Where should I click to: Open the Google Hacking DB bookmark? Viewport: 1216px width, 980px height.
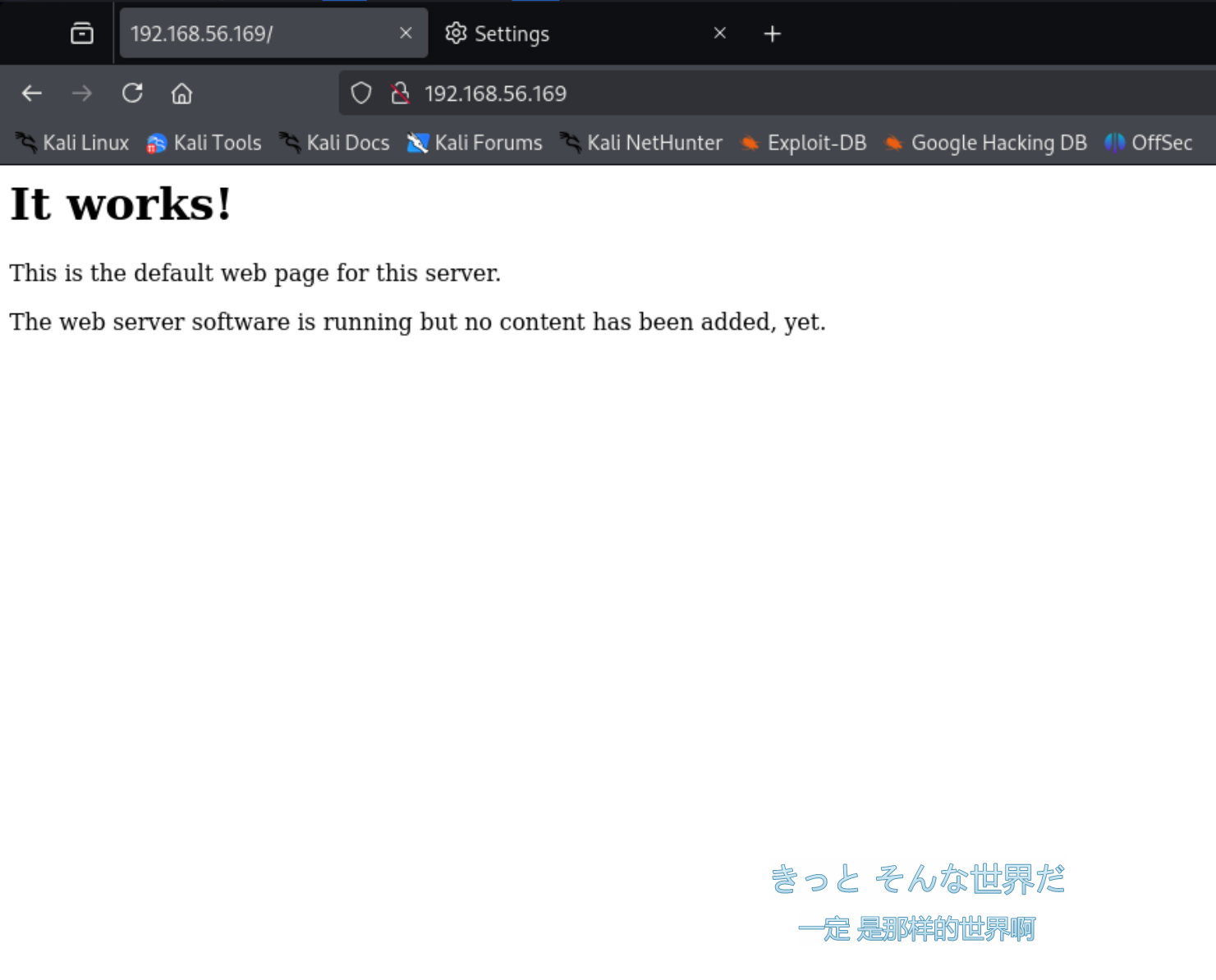point(986,143)
